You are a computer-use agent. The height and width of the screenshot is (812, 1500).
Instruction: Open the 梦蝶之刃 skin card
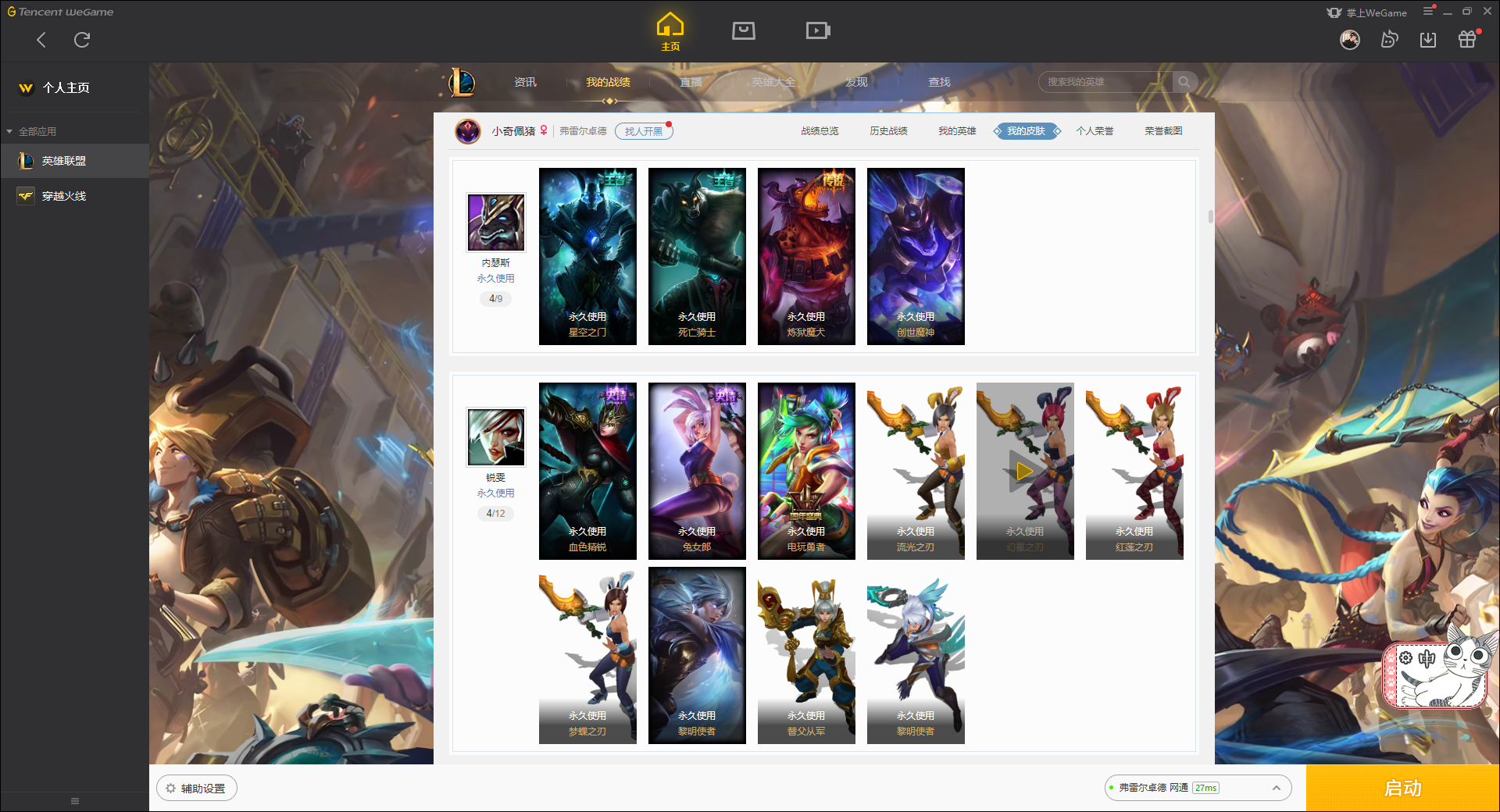pyautogui.click(x=587, y=656)
